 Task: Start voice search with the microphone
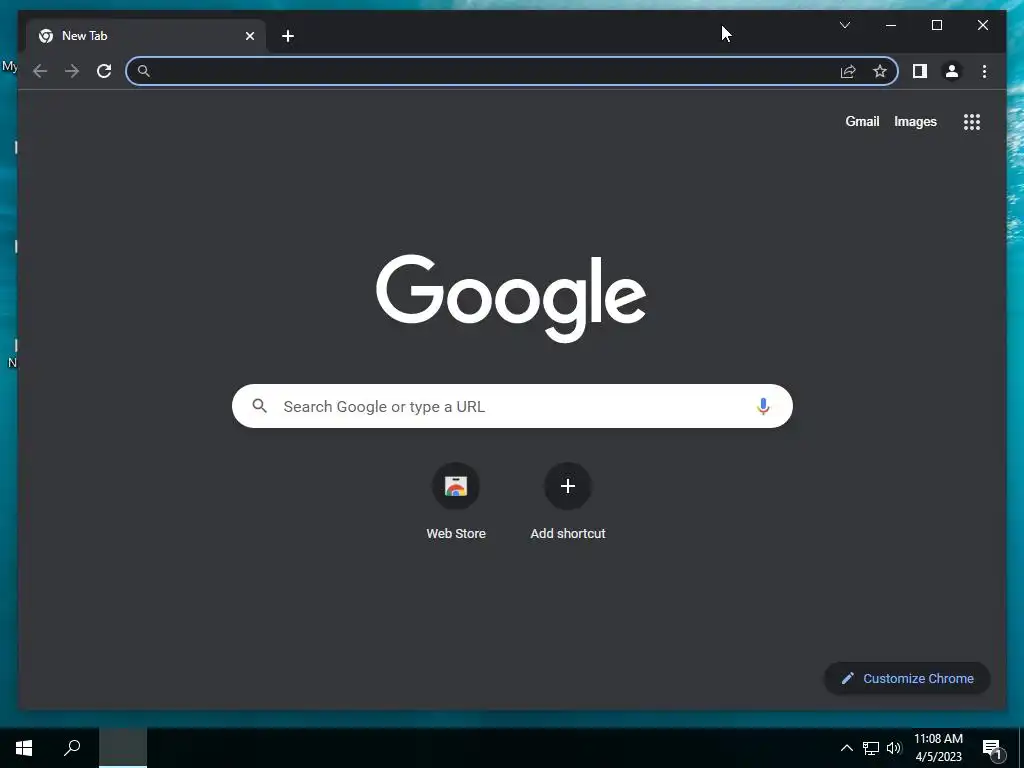coord(763,406)
